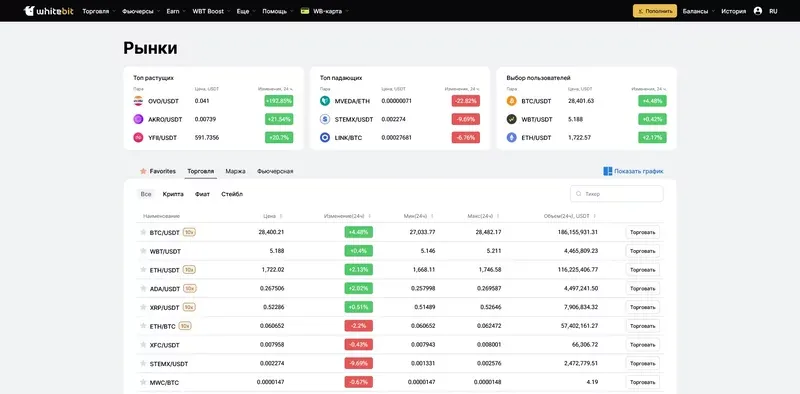Click the STEMX/USDT coin icon in top fallers

(x=325, y=119)
